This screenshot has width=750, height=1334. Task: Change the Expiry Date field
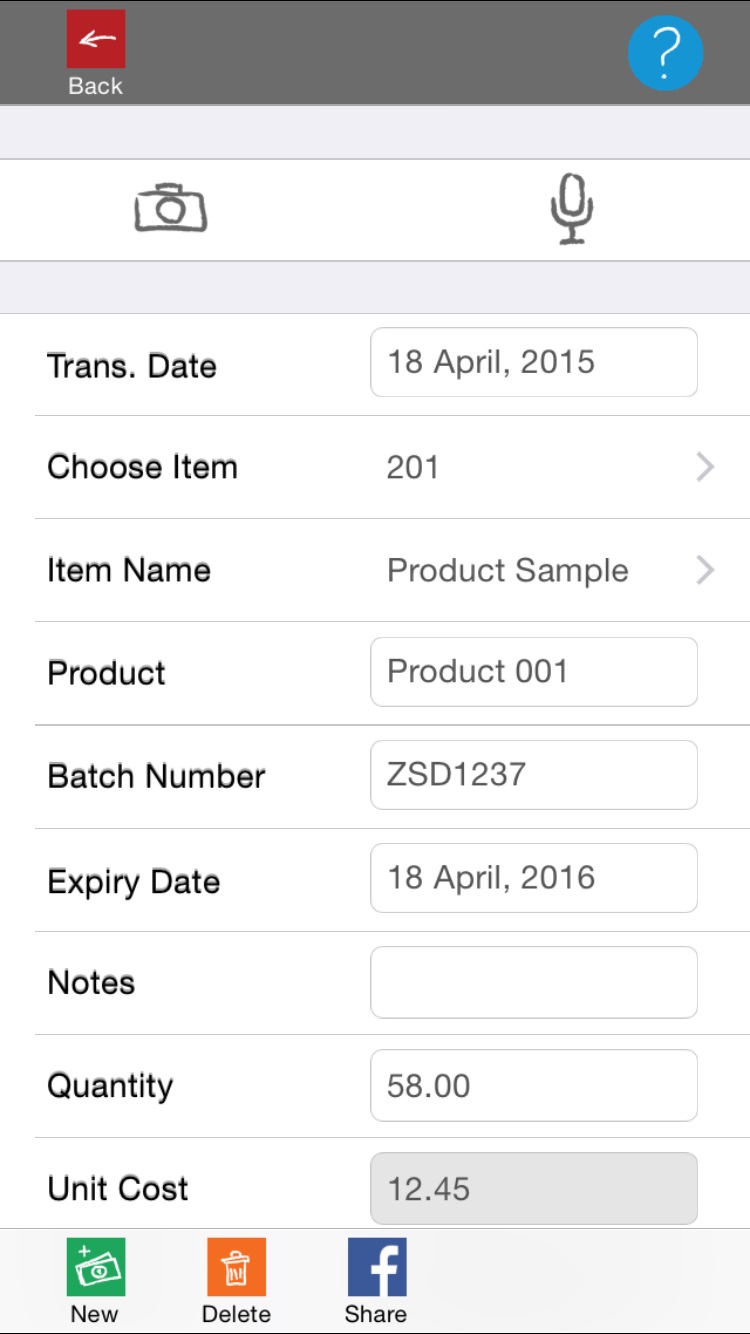click(x=533, y=878)
